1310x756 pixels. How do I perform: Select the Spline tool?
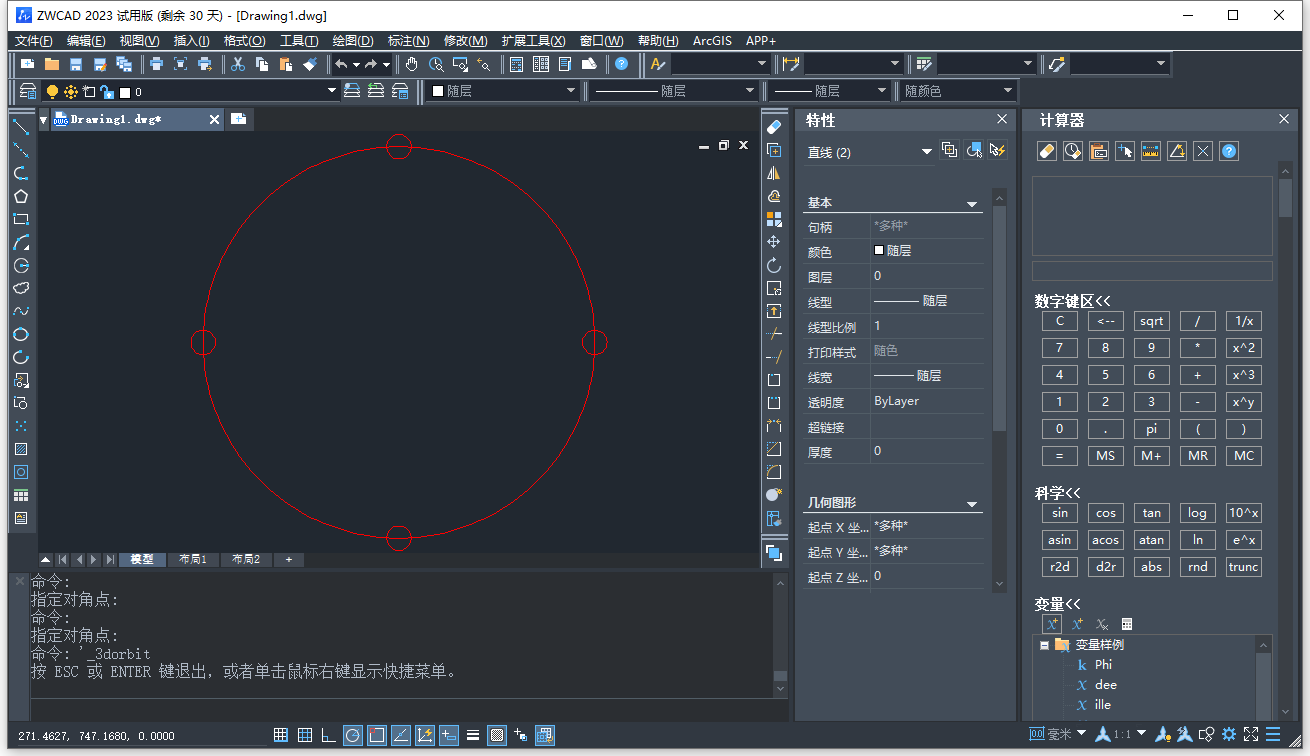pyautogui.click(x=20, y=311)
